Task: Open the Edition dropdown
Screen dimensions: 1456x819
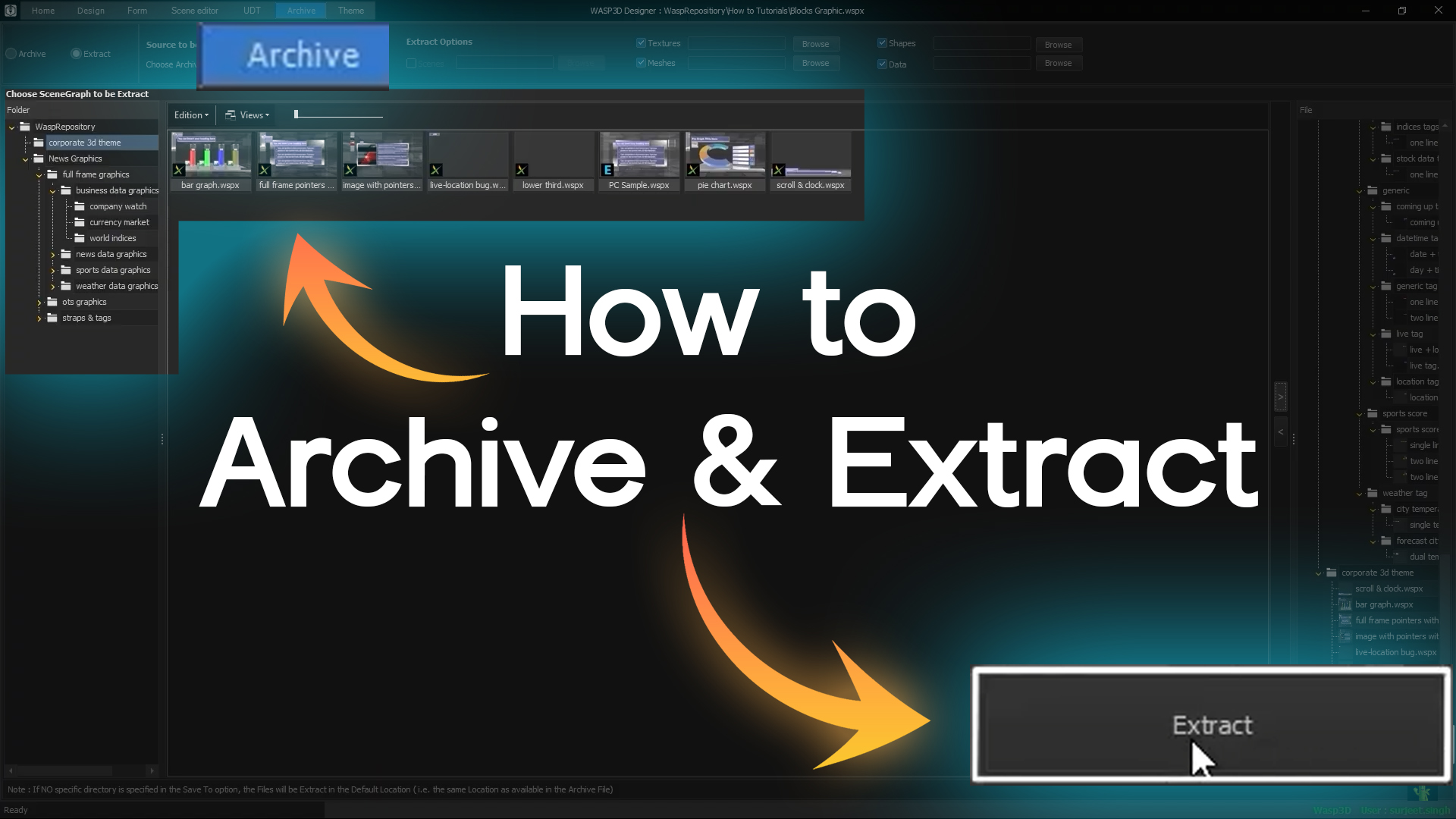Action: 191,115
